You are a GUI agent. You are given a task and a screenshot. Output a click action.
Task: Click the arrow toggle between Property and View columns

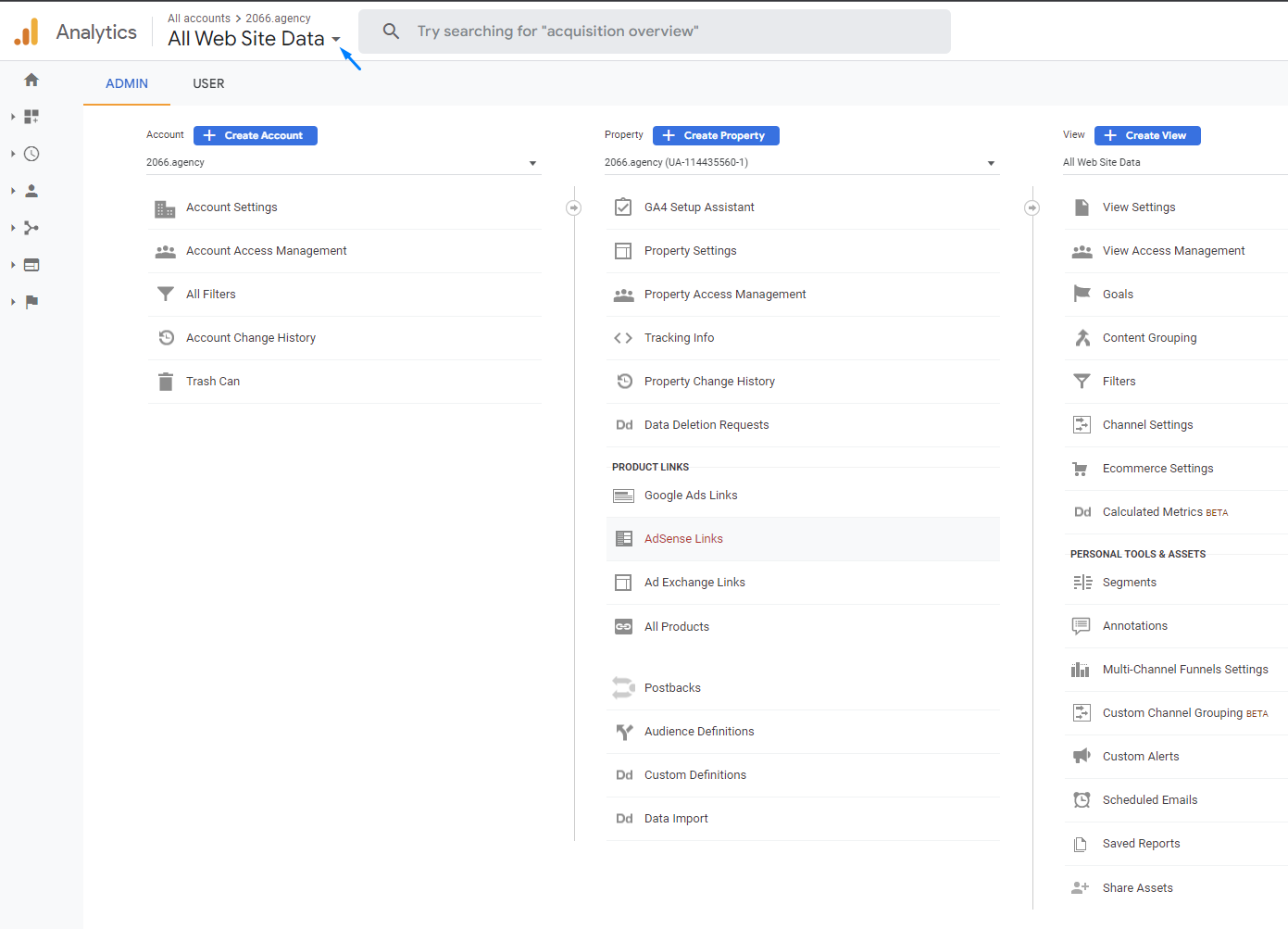pyautogui.click(x=1032, y=207)
